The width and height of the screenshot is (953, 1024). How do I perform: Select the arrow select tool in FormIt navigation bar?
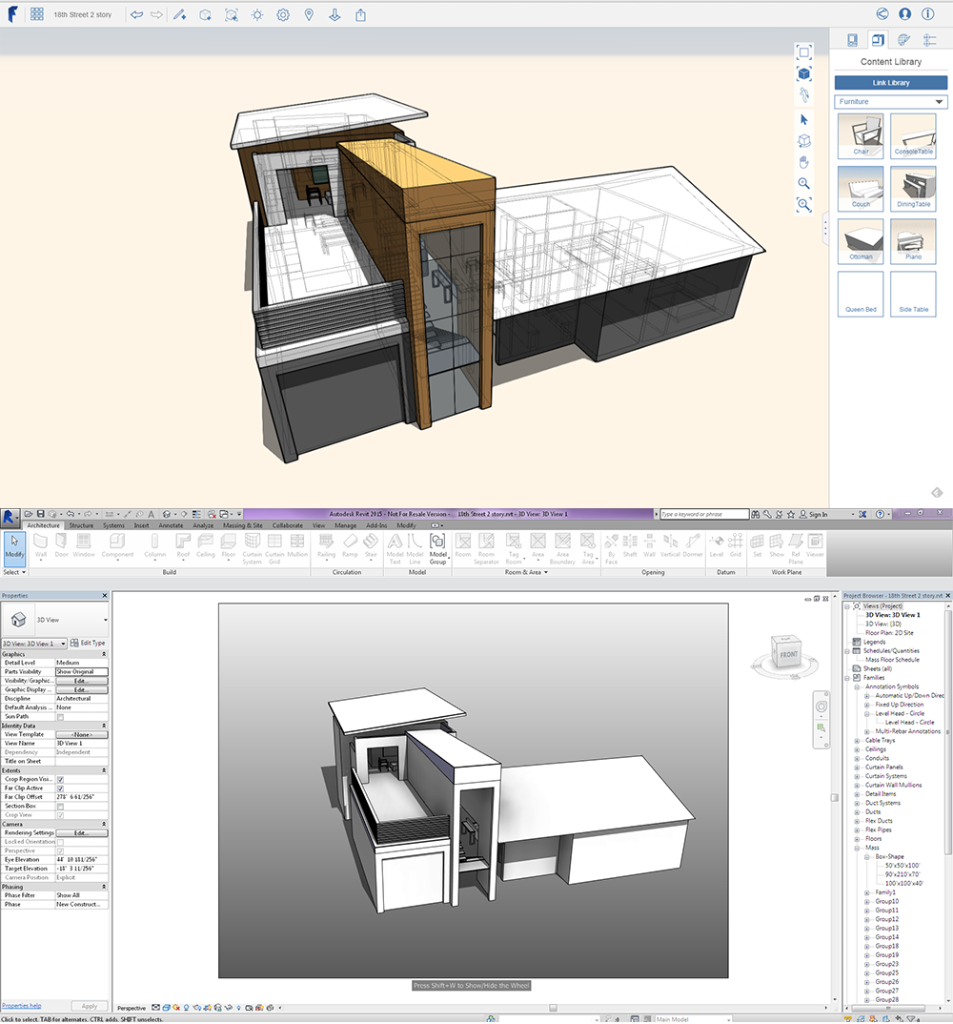pos(804,120)
